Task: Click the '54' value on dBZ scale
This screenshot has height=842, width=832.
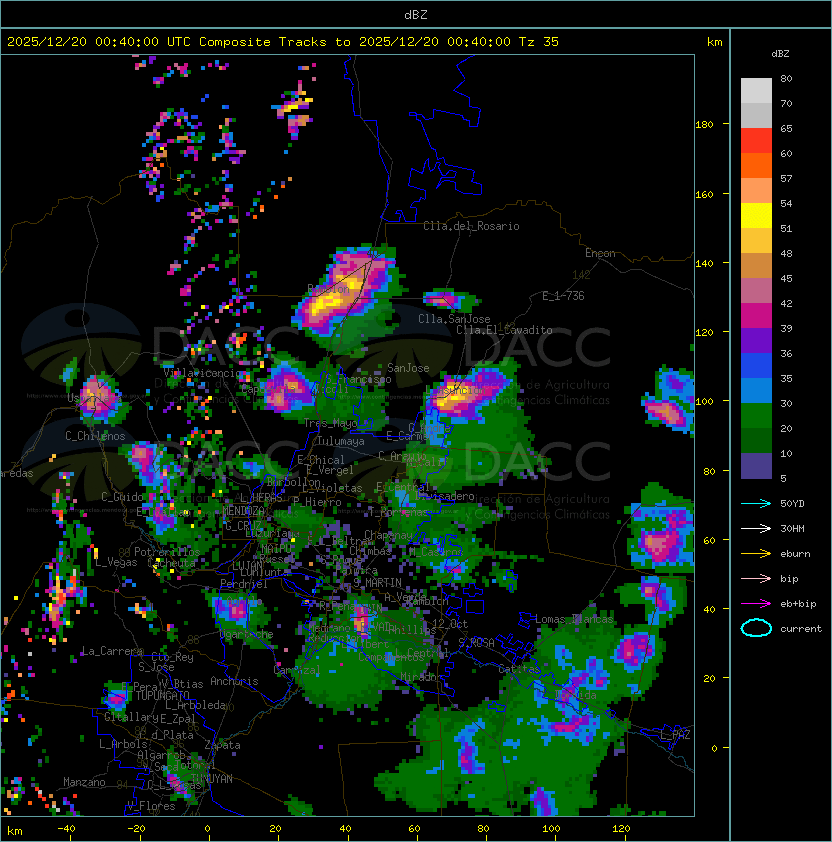Action: (x=786, y=204)
